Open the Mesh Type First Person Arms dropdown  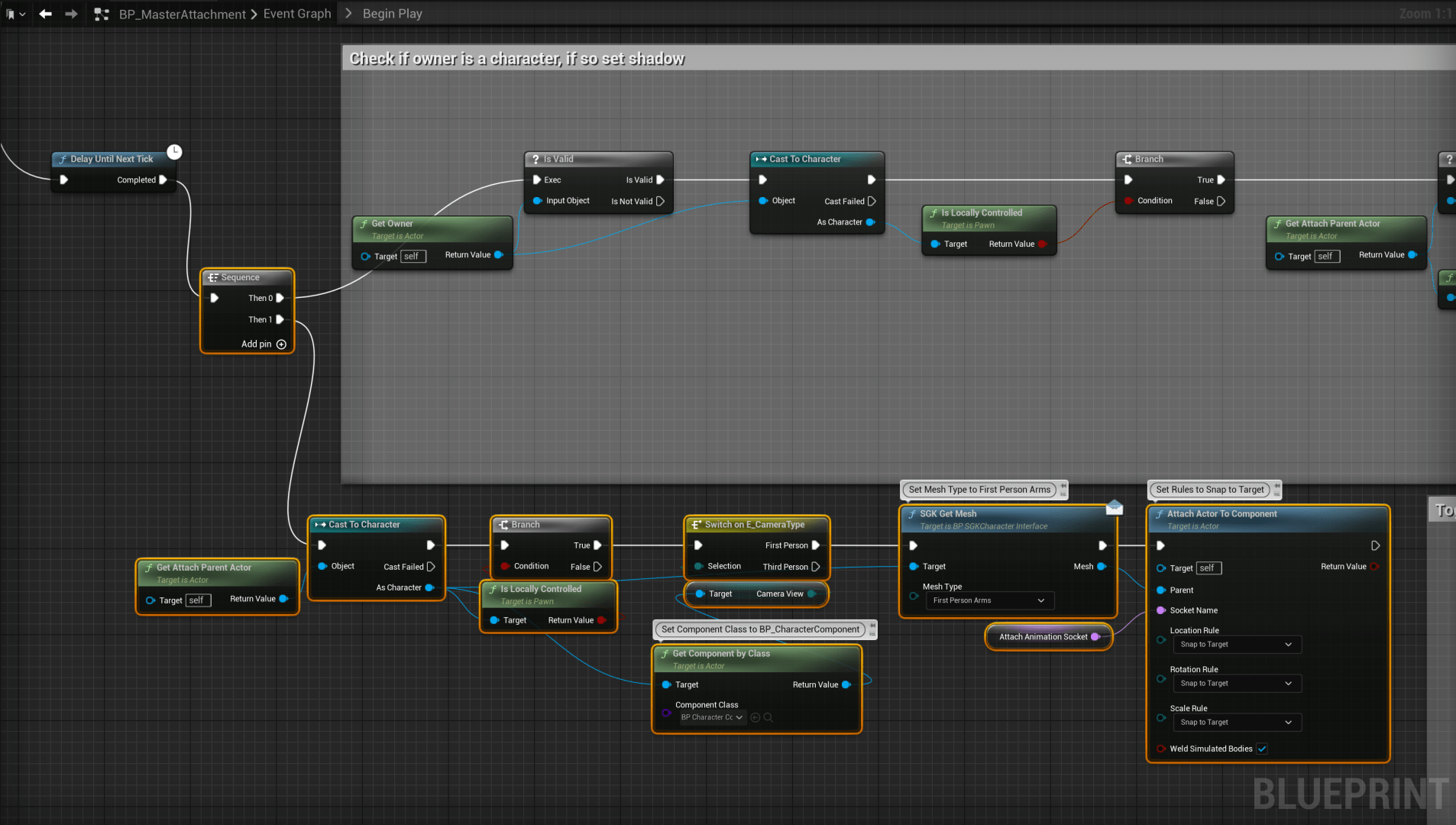[988, 600]
